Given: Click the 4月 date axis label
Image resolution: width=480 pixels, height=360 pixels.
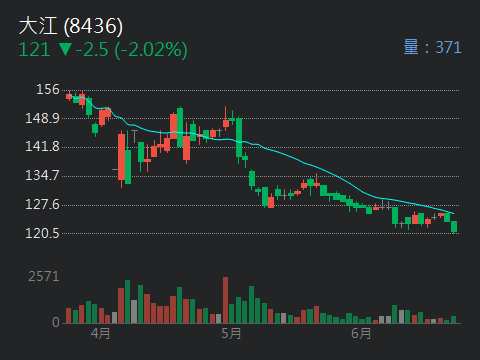Looking at the screenshot, I should click(100, 333).
